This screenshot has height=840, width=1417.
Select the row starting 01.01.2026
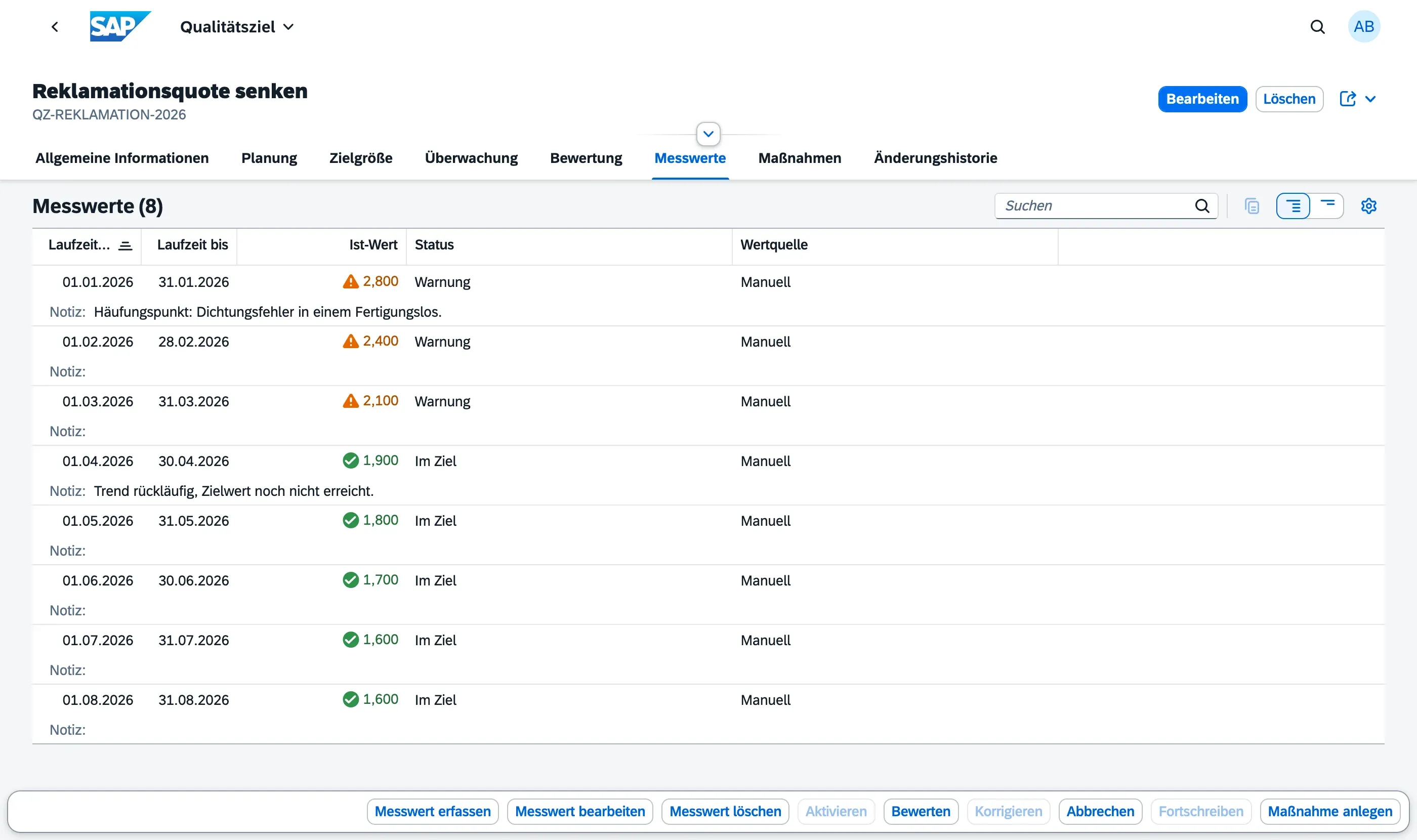[x=707, y=296]
